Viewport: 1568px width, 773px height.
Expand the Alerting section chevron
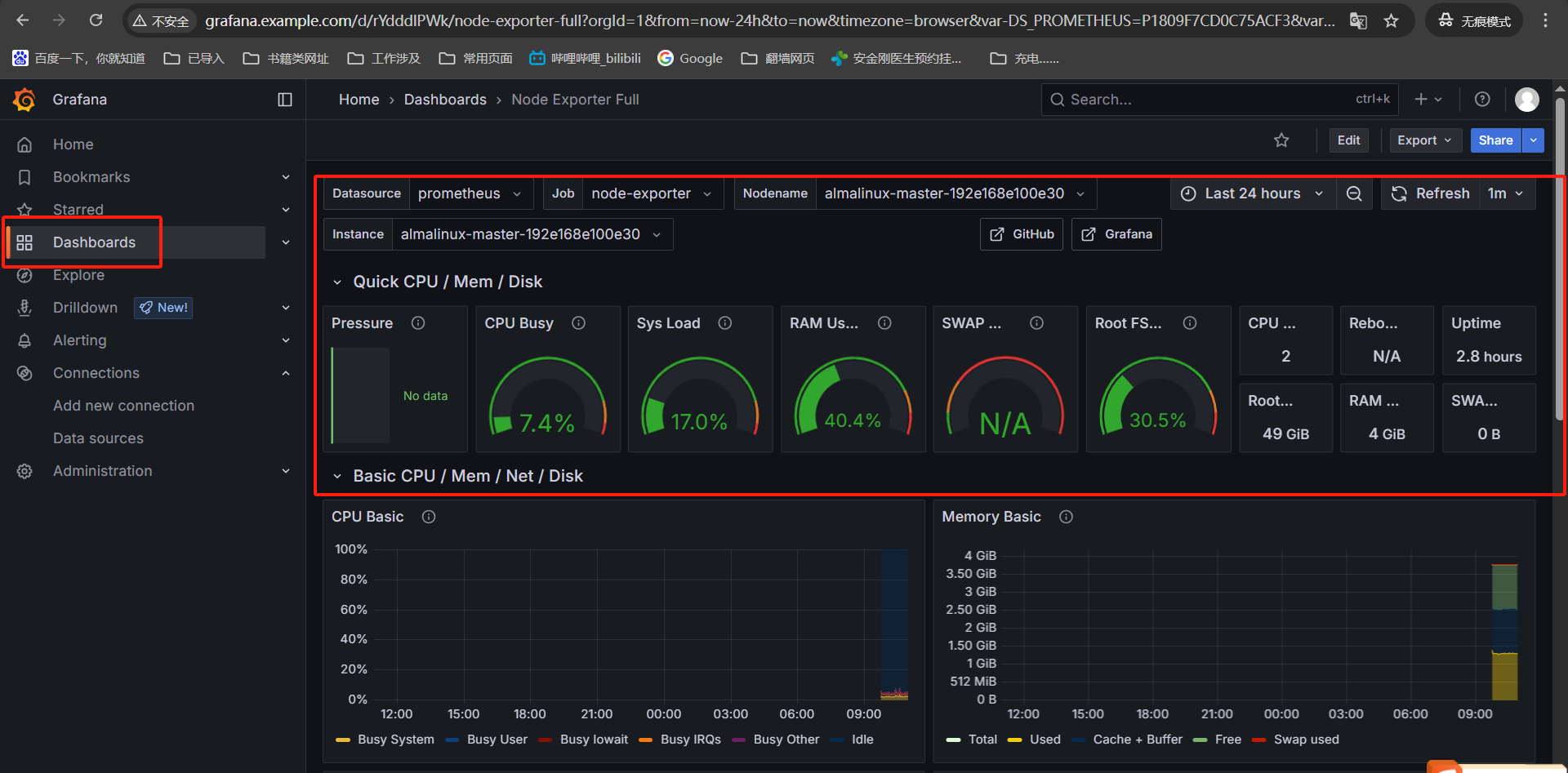tap(286, 340)
